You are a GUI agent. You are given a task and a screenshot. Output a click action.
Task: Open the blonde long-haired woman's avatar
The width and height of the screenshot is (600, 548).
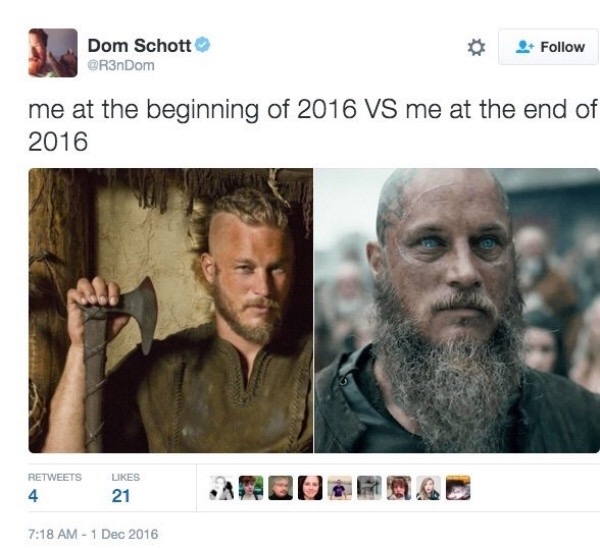(428, 488)
